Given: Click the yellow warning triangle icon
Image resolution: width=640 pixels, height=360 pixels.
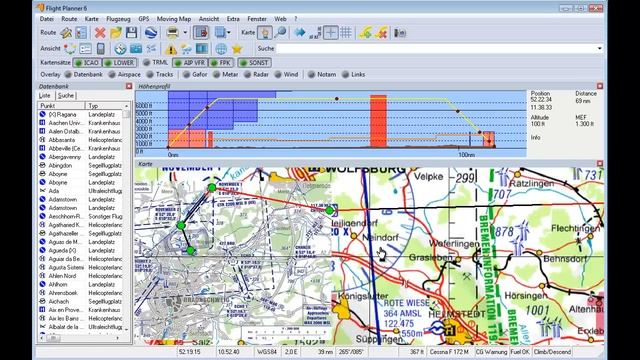Looking at the screenshot, I should (x=171, y=49).
